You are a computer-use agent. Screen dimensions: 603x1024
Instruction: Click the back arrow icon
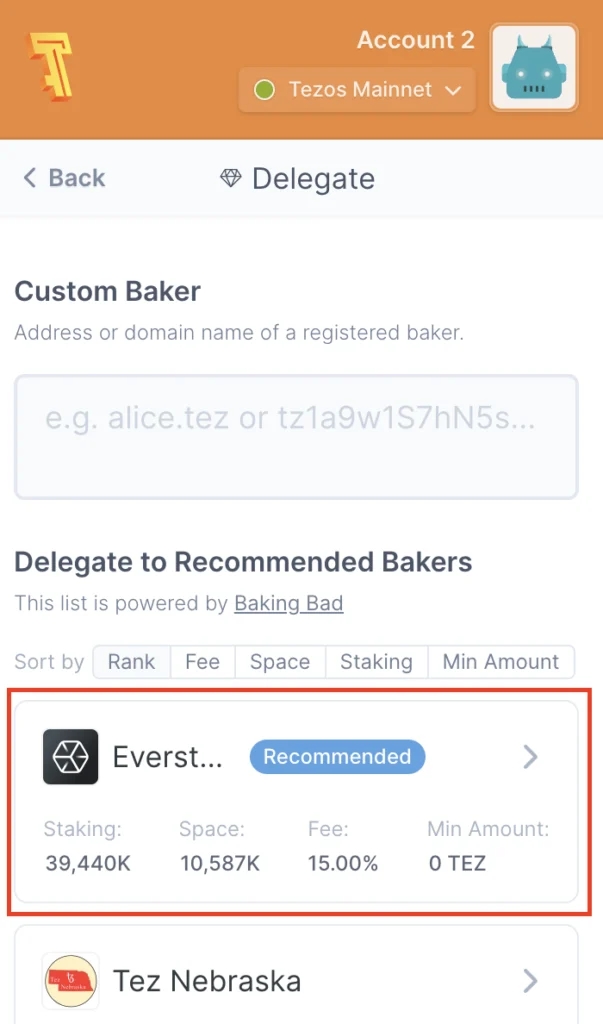click(30, 178)
